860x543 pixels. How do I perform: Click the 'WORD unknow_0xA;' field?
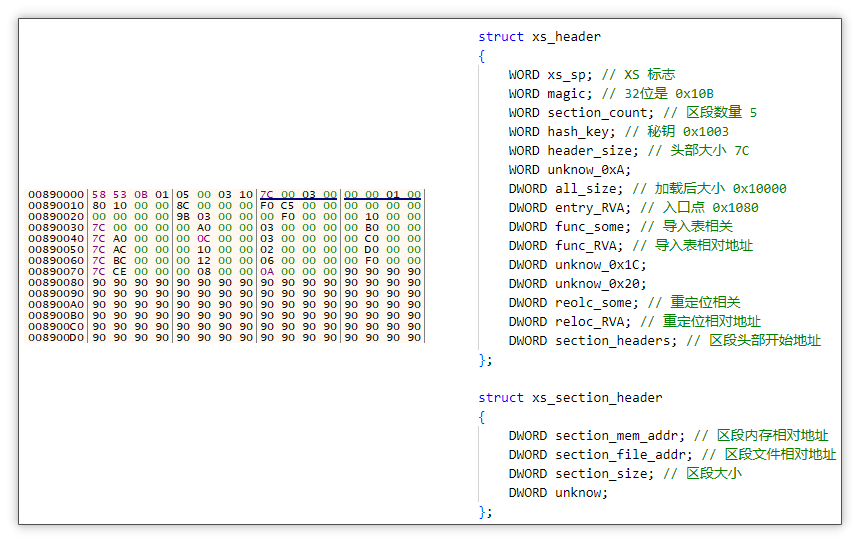coord(569,169)
